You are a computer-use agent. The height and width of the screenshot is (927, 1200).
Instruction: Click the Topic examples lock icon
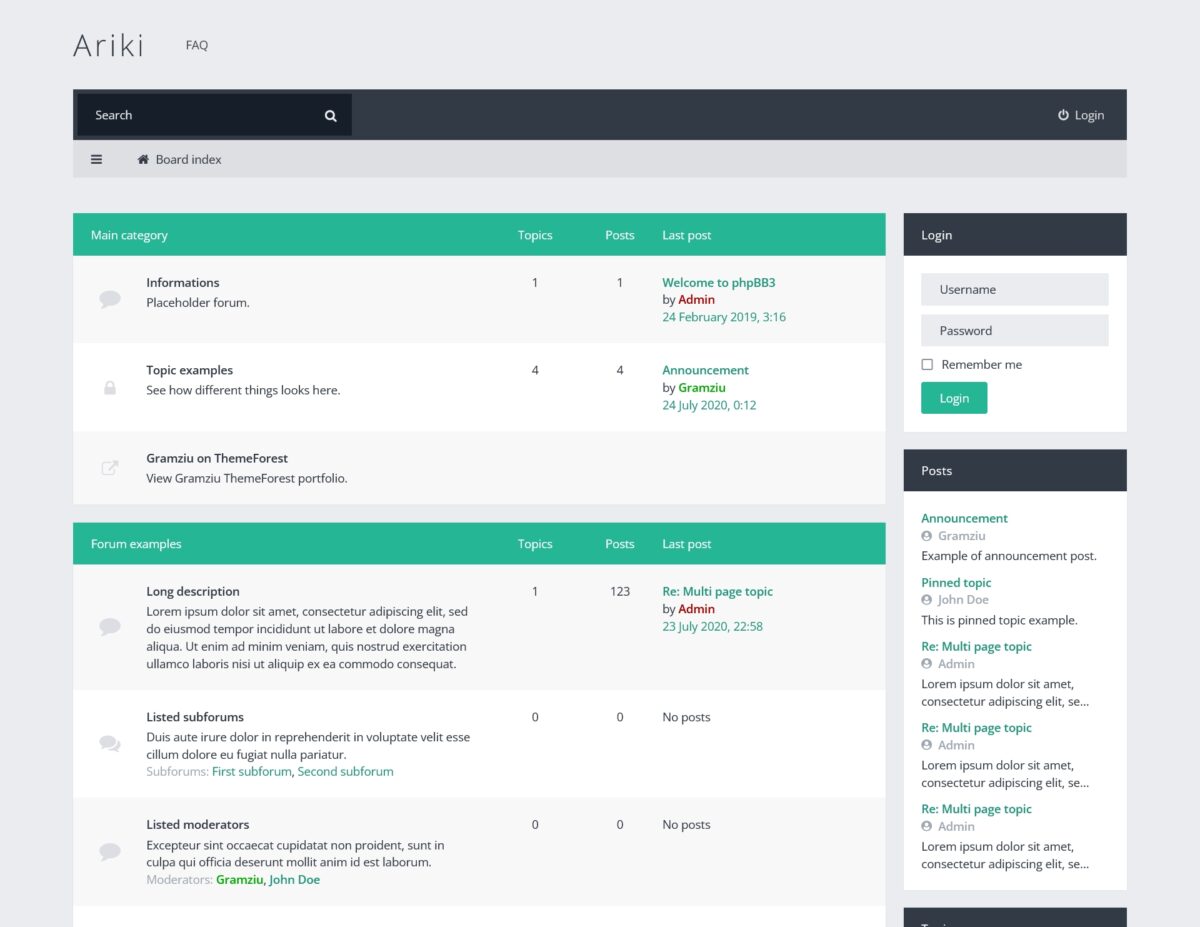tap(110, 387)
